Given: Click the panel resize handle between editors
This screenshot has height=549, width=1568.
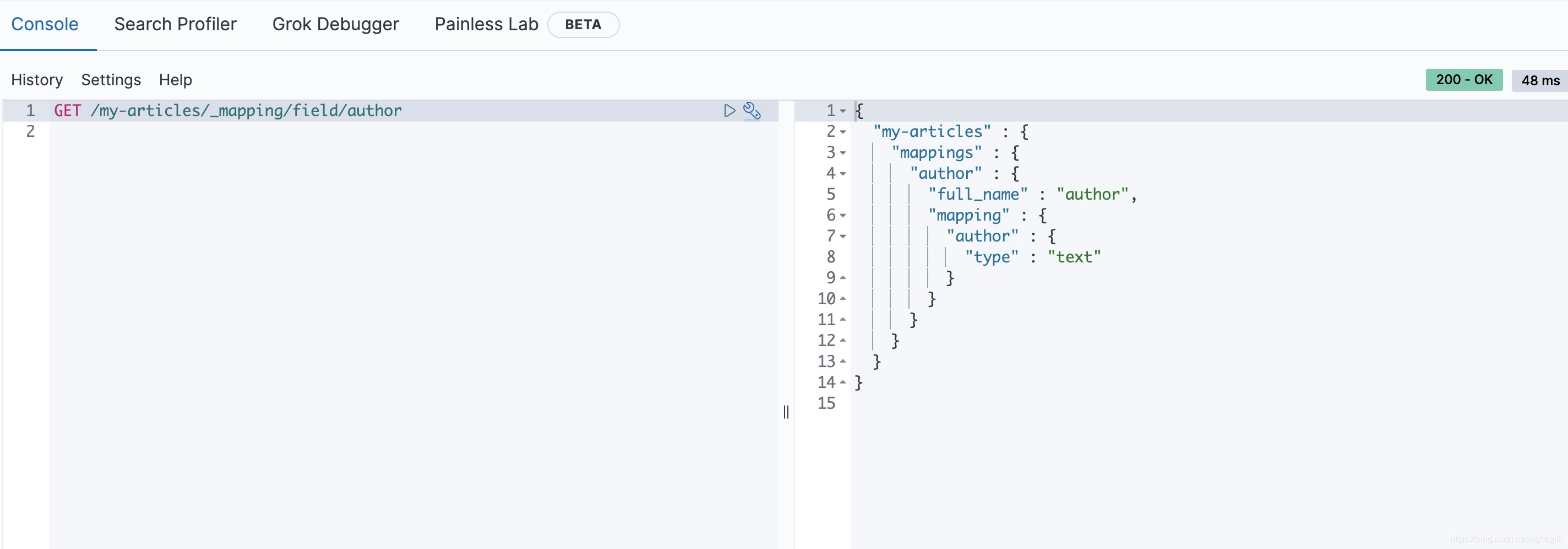Looking at the screenshot, I should (x=786, y=412).
